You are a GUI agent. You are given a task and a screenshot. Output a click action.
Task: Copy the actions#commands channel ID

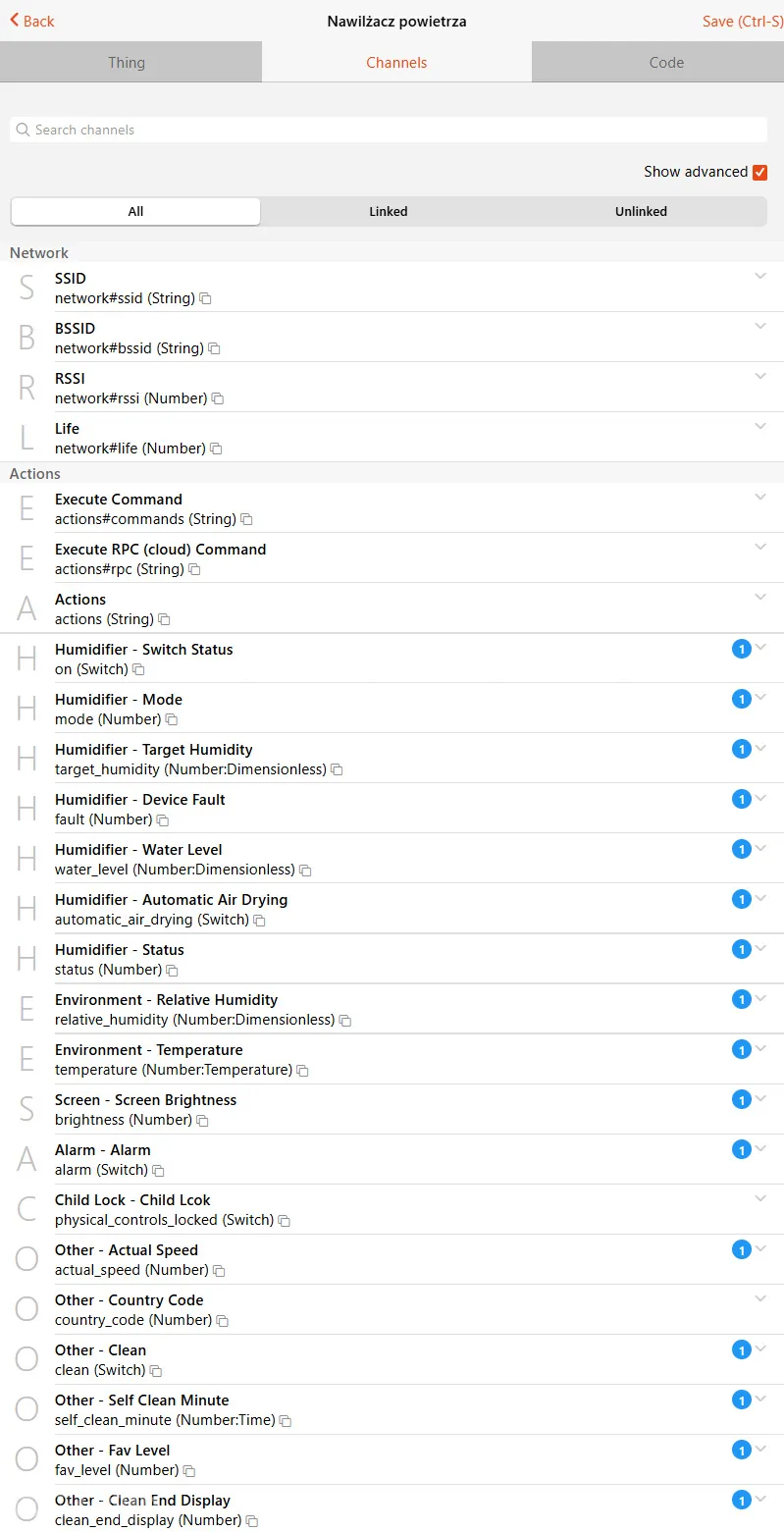point(247,519)
